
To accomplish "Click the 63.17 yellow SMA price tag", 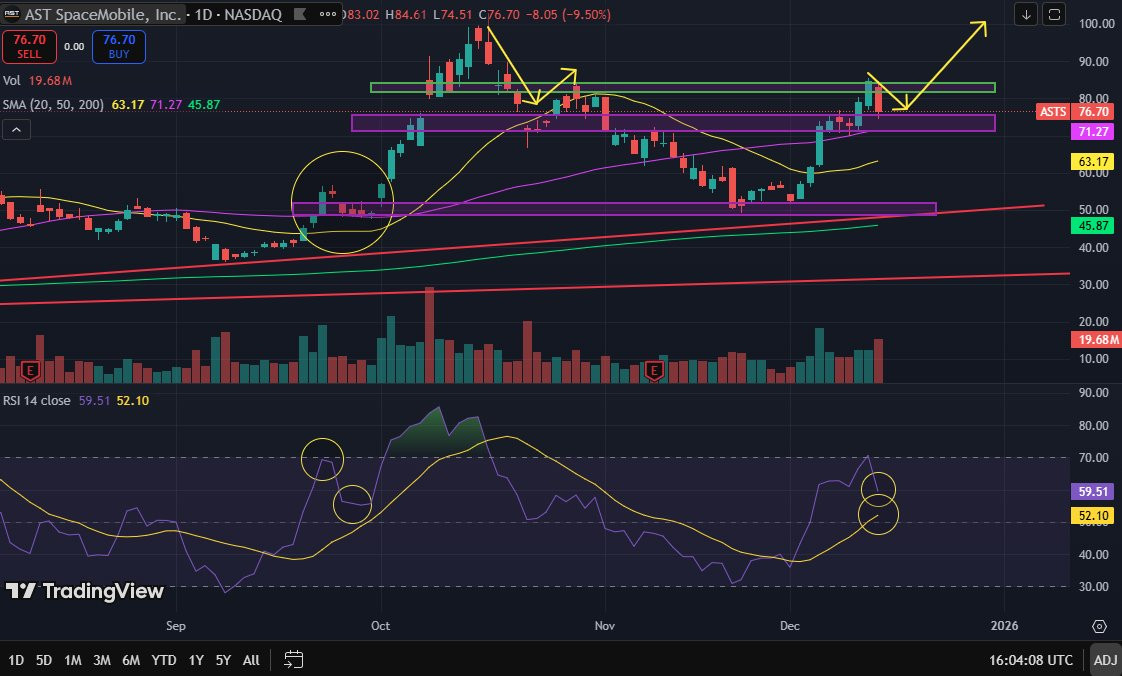I will 1093,162.
